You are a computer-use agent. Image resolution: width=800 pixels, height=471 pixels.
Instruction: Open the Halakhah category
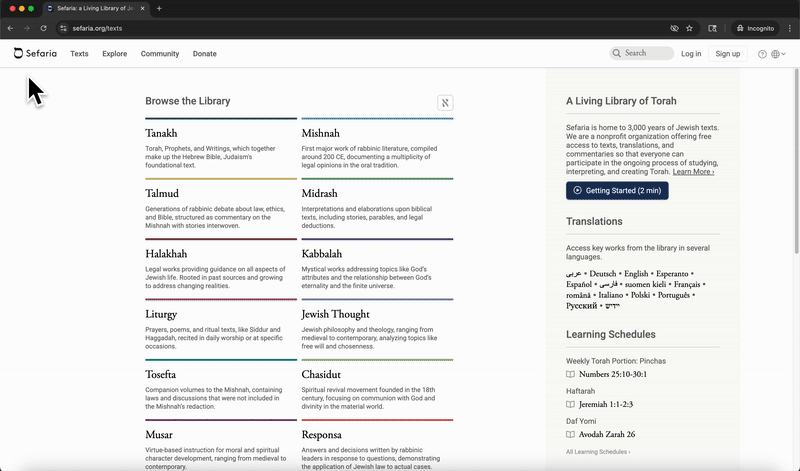click(x=166, y=254)
